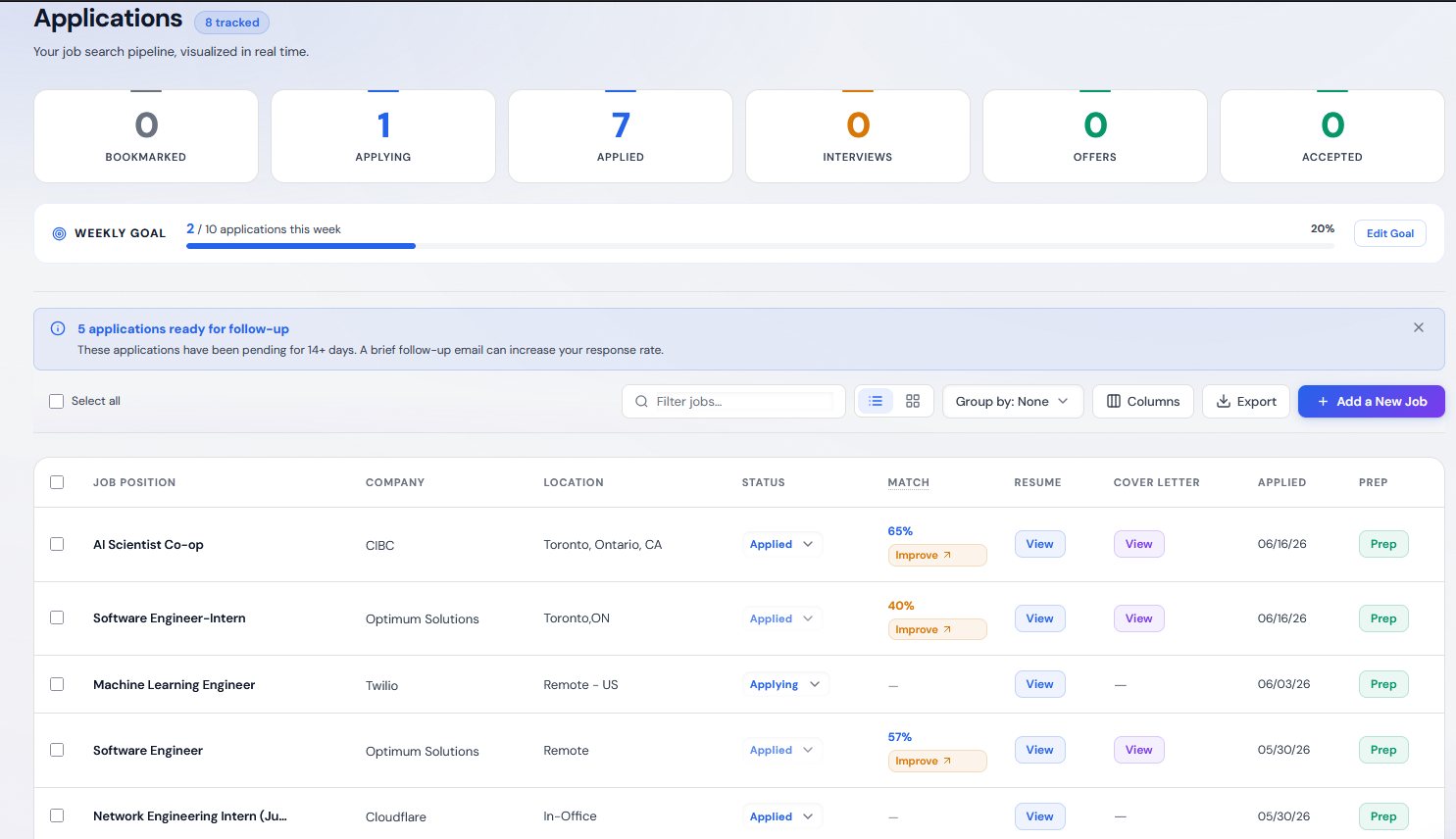The height and width of the screenshot is (839, 1456).
Task: View cover letter for Software Engineer-Intern
Action: click(x=1139, y=618)
